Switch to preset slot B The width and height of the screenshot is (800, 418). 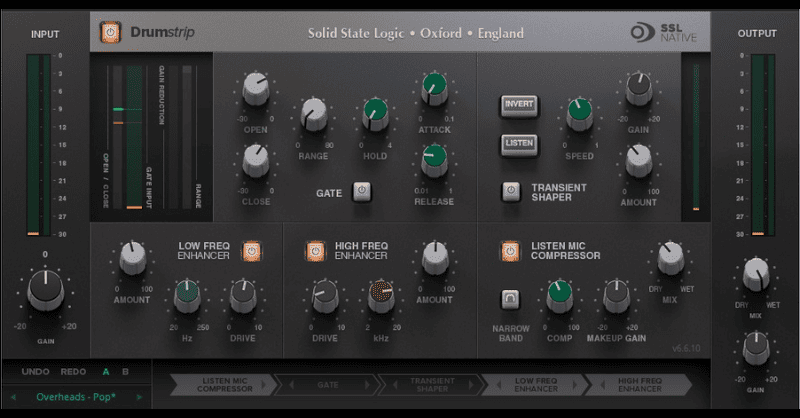click(x=125, y=372)
